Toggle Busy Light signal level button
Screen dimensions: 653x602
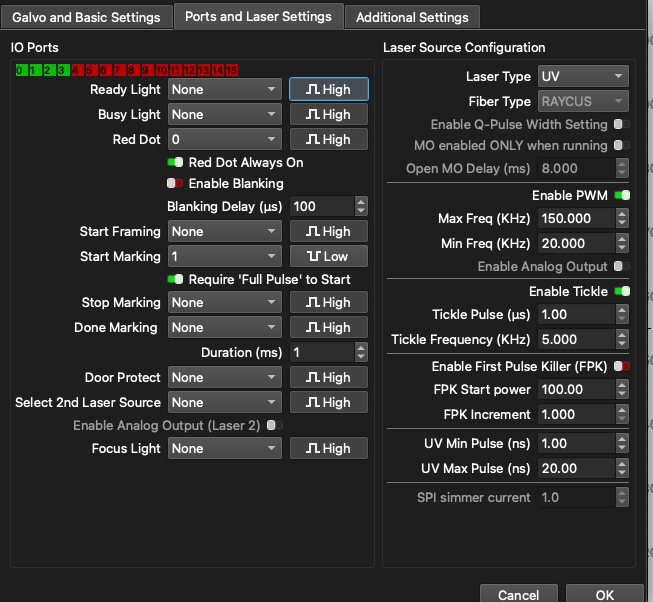[328, 114]
